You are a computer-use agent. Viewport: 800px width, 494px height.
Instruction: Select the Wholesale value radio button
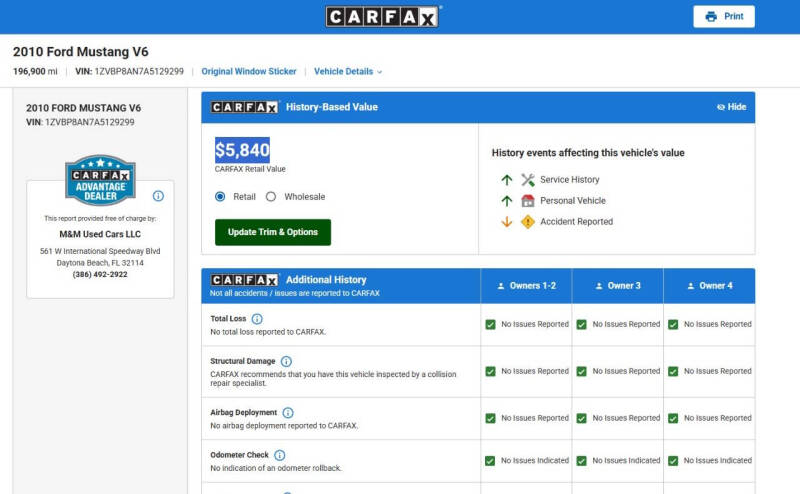[271, 197]
